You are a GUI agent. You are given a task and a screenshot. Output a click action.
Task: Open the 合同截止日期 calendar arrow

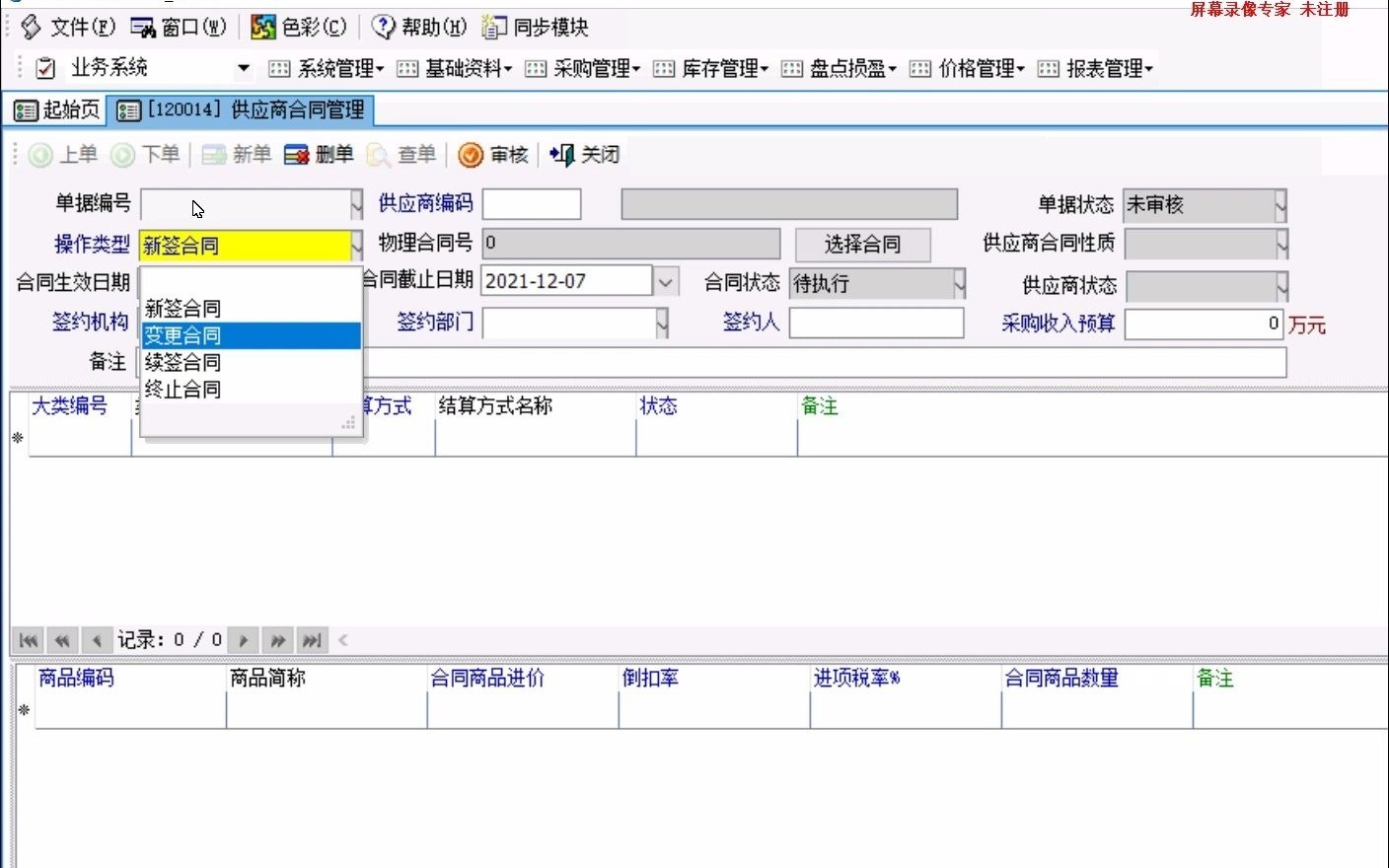coord(666,281)
